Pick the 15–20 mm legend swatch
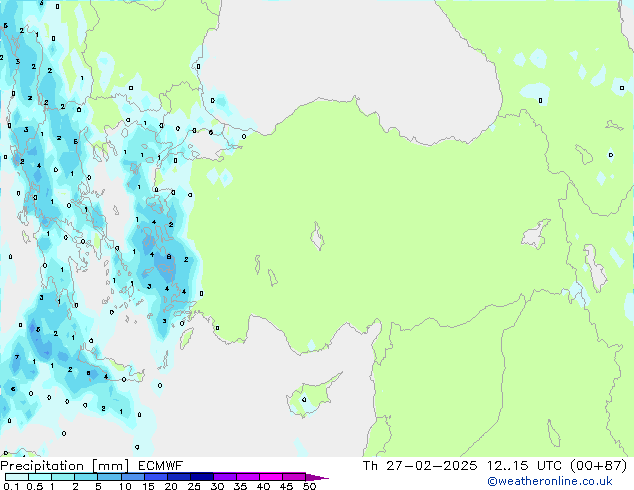Image resolution: width=634 pixels, height=490 pixels. (x=155, y=477)
